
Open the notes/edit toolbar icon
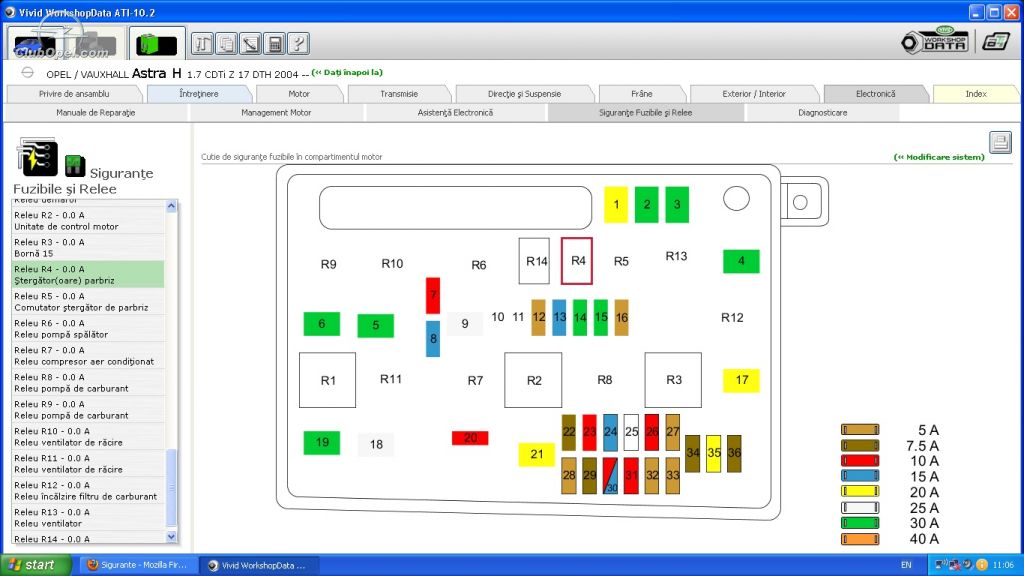tap(251, 44)
